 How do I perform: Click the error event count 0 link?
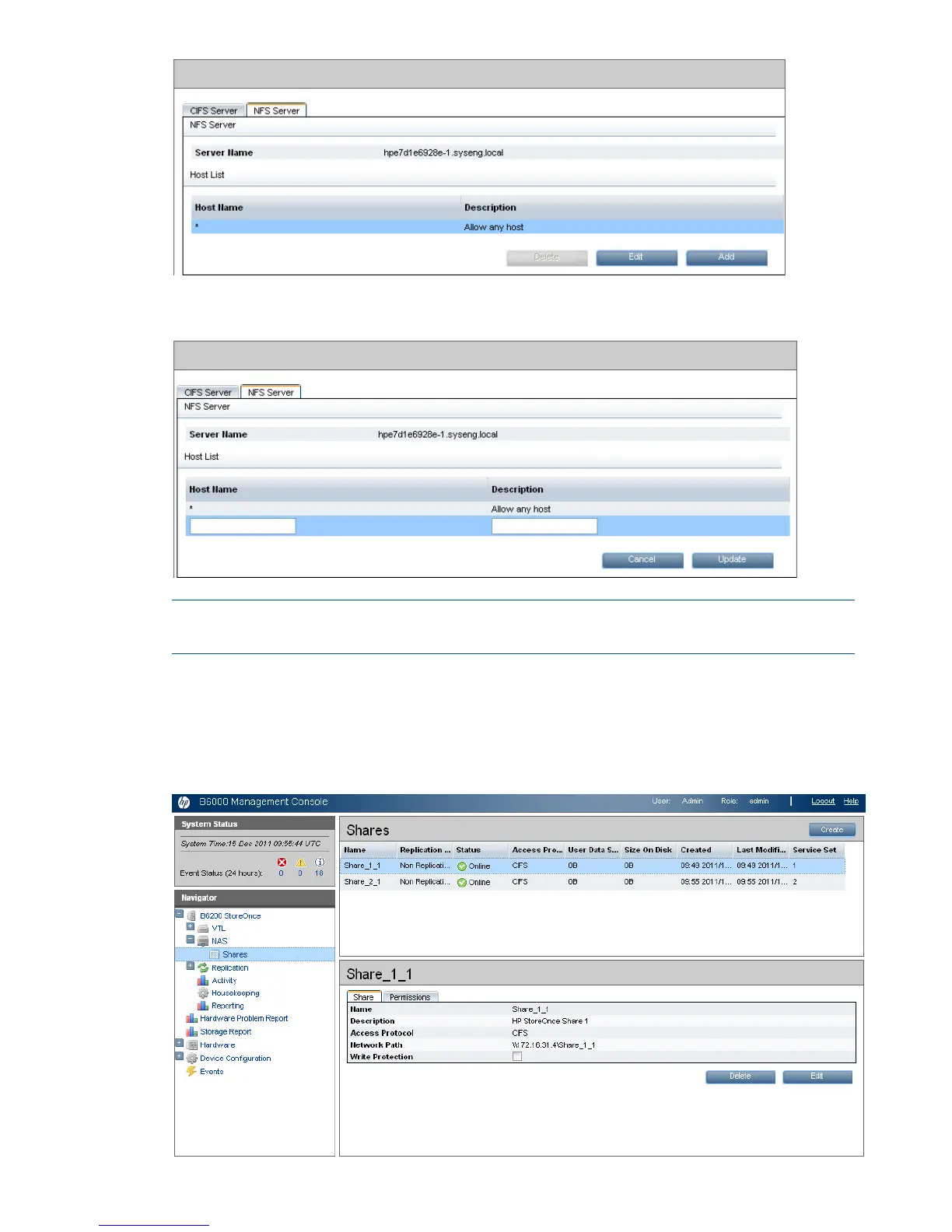[282, 873]
